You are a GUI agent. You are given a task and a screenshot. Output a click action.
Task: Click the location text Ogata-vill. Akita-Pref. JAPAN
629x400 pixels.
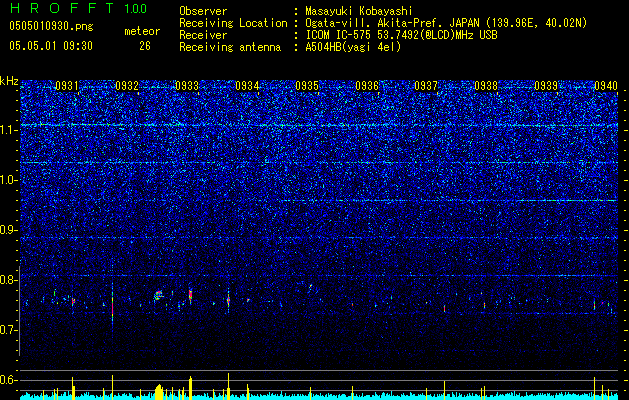click(x=391, y=23)
